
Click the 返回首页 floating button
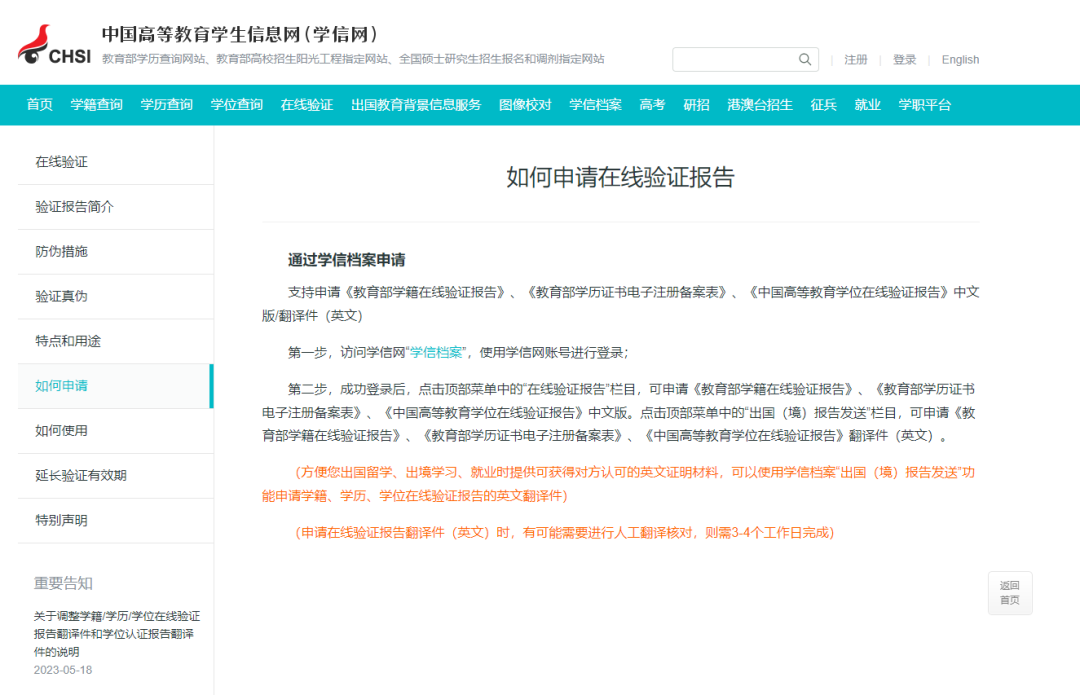pos(1010,593)
